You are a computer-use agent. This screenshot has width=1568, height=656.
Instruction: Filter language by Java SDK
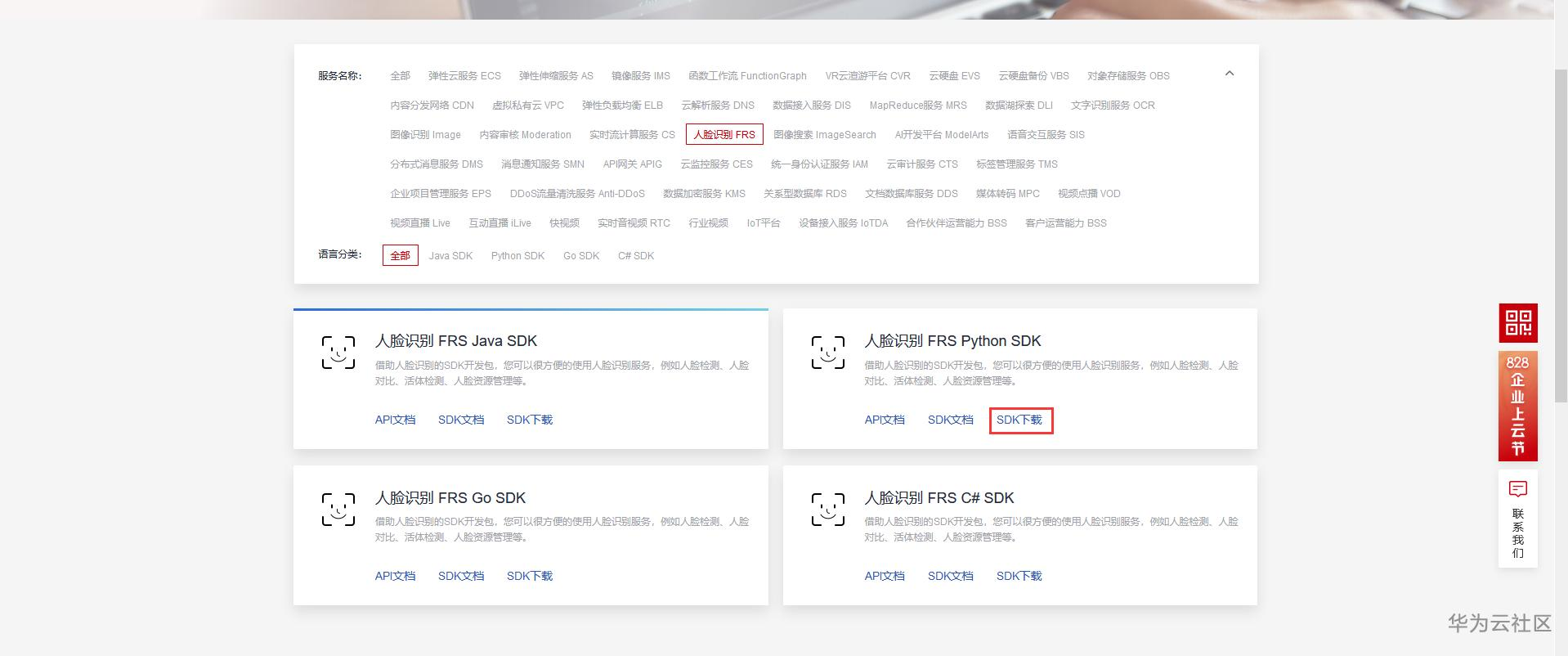[x=450, y=256]
